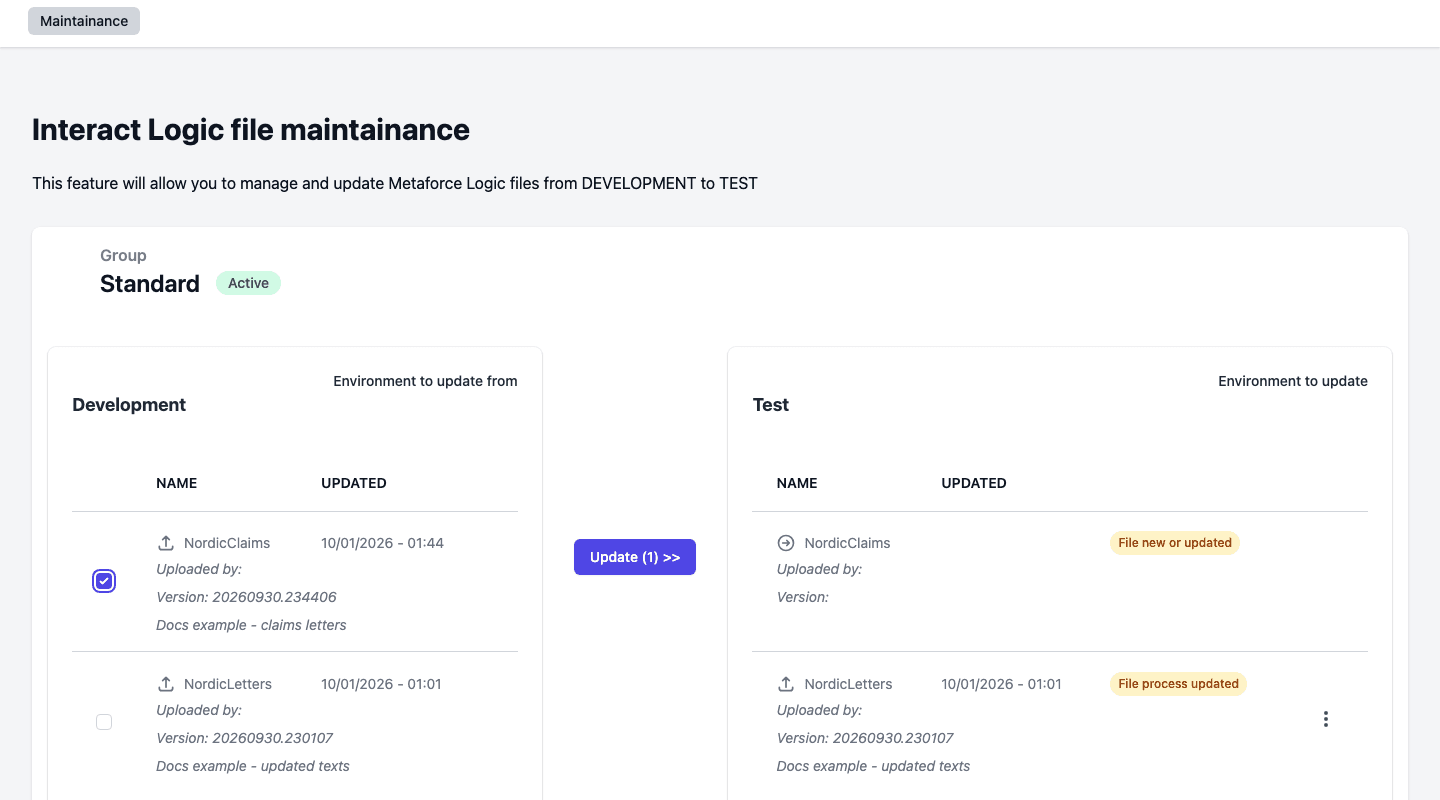1440x800 pixels.
Task: Click the NAME column header in Test
Action: [797, 483]
